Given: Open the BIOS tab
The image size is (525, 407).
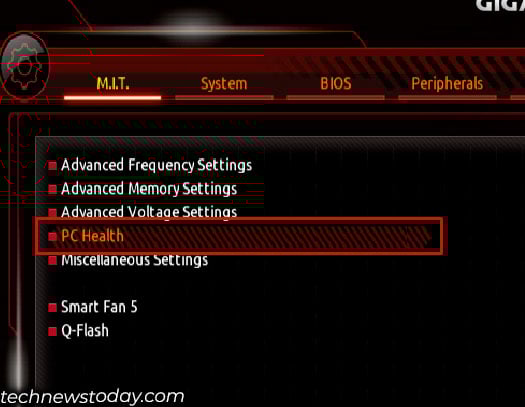Looking at the screenshot, I should [336, 84].
